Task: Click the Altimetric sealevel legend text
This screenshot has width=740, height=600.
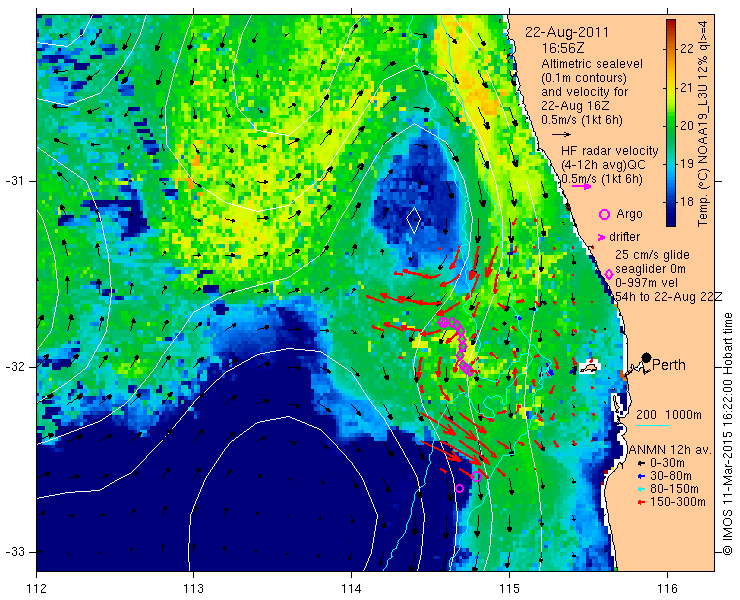Action: [x=592, y=64]
